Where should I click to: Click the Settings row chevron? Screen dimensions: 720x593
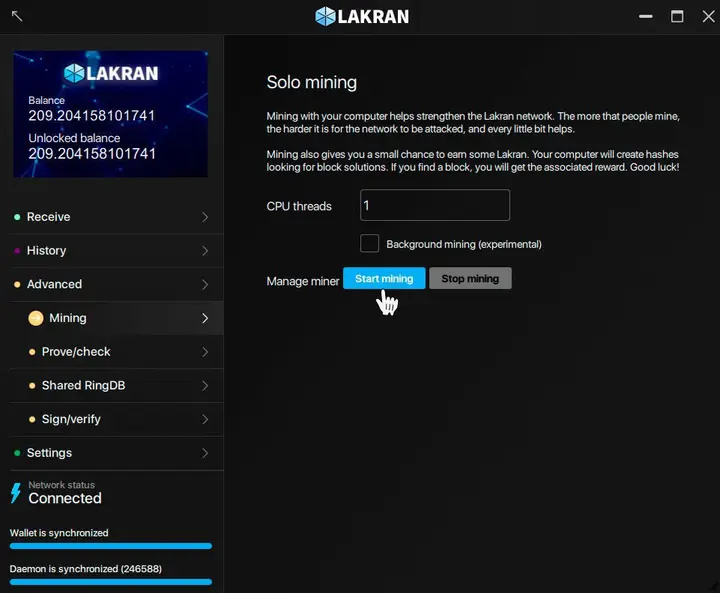point(205,453)
